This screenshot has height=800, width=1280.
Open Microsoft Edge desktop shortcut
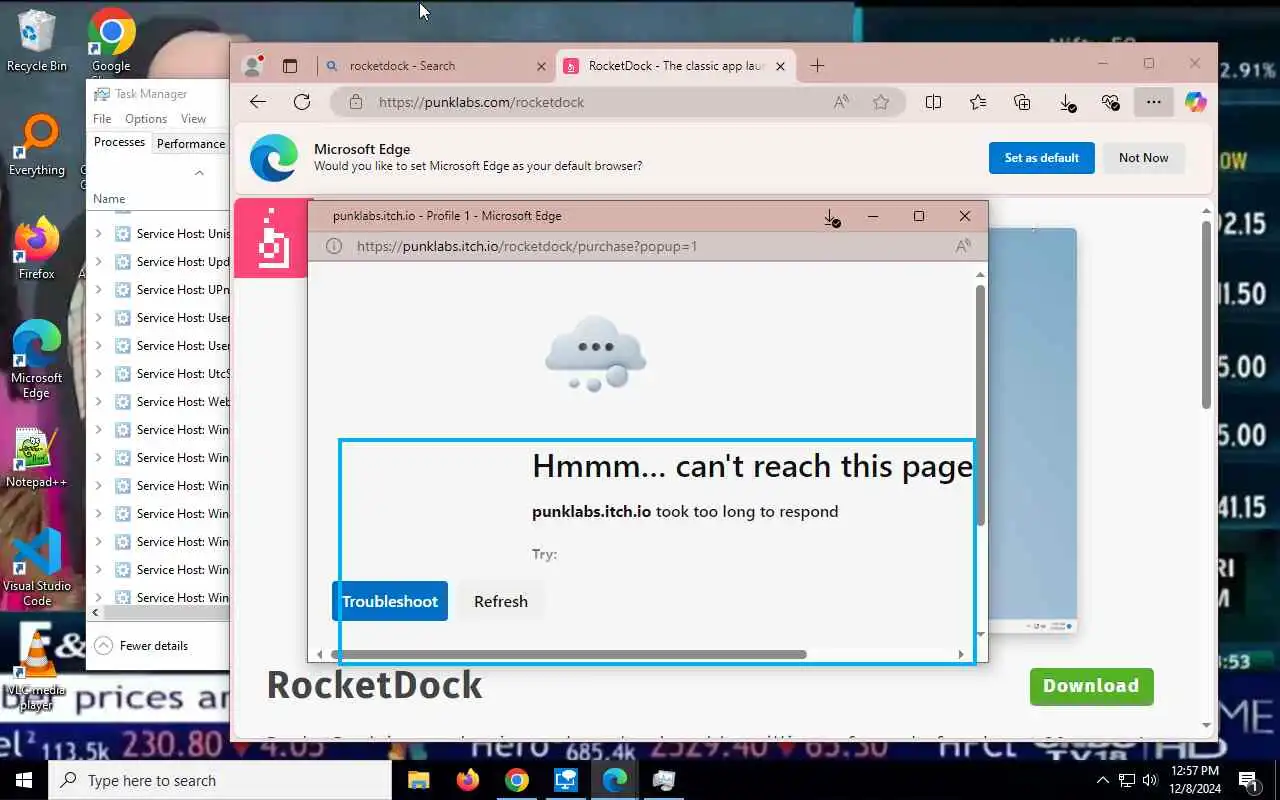click(37, 358)
